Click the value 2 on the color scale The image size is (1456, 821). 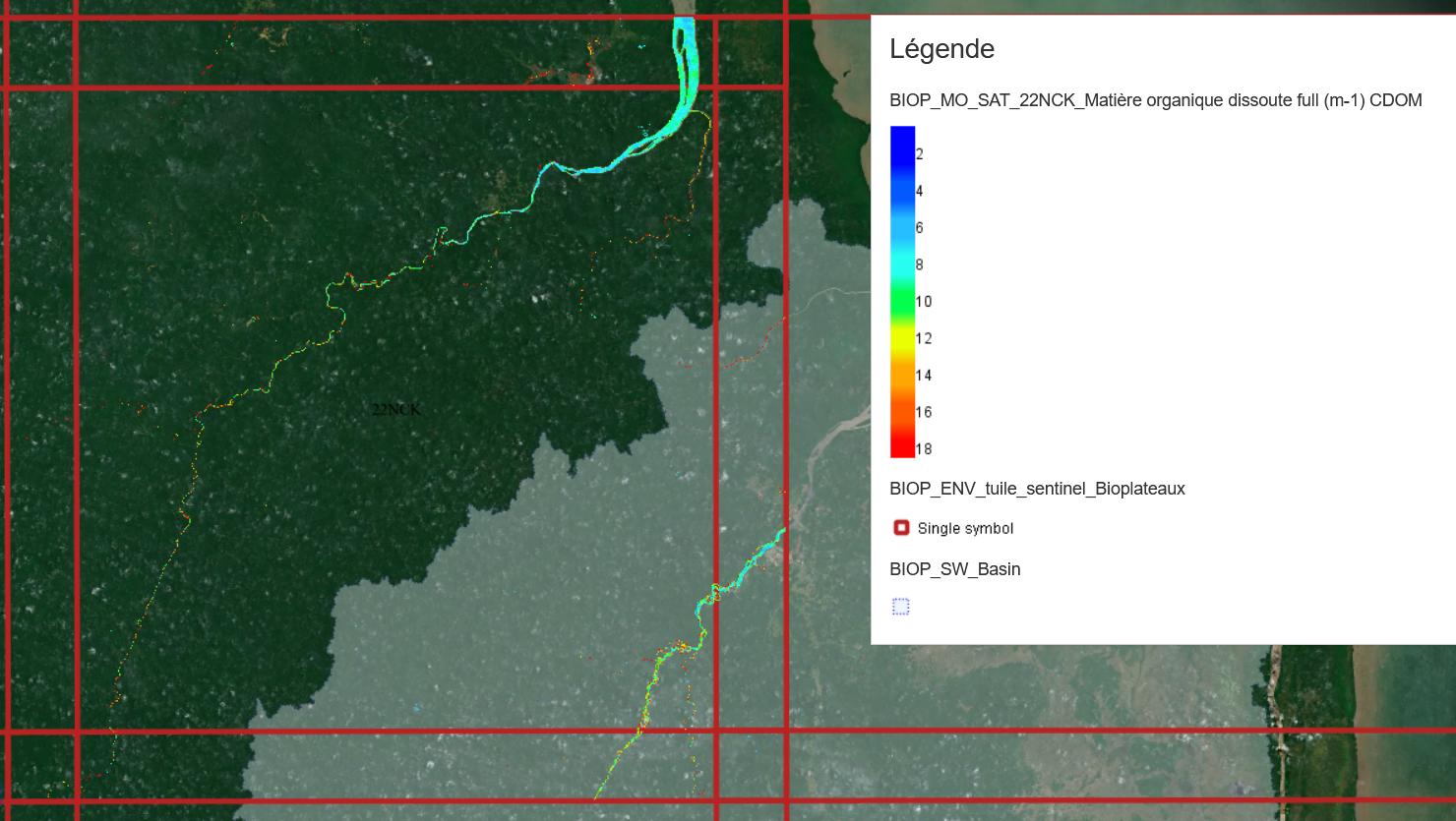[x=920, y=154]
